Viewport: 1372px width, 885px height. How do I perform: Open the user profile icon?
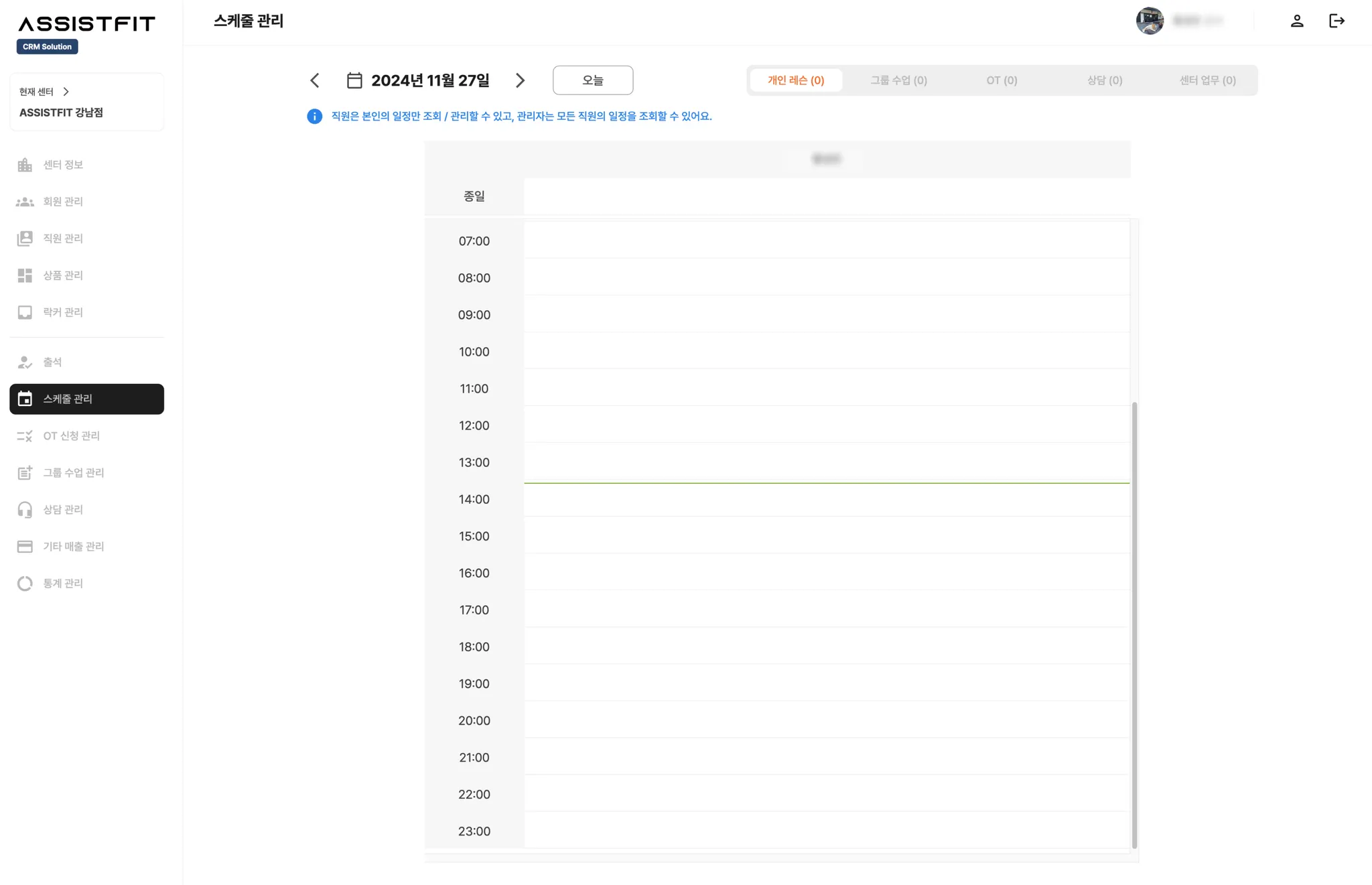coord(1297,21)
